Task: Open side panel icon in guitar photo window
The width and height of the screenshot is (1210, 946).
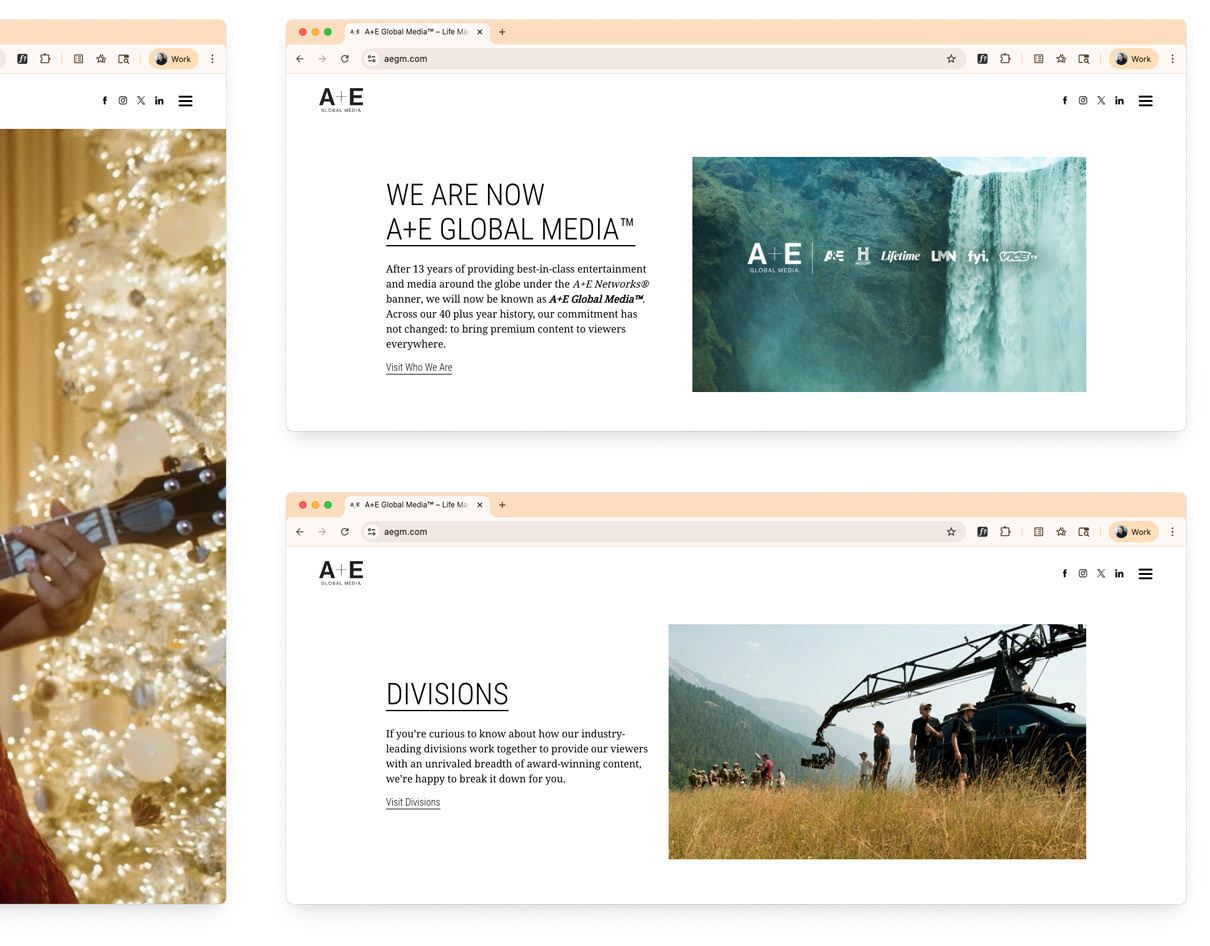Action: [x=78, y=59]
